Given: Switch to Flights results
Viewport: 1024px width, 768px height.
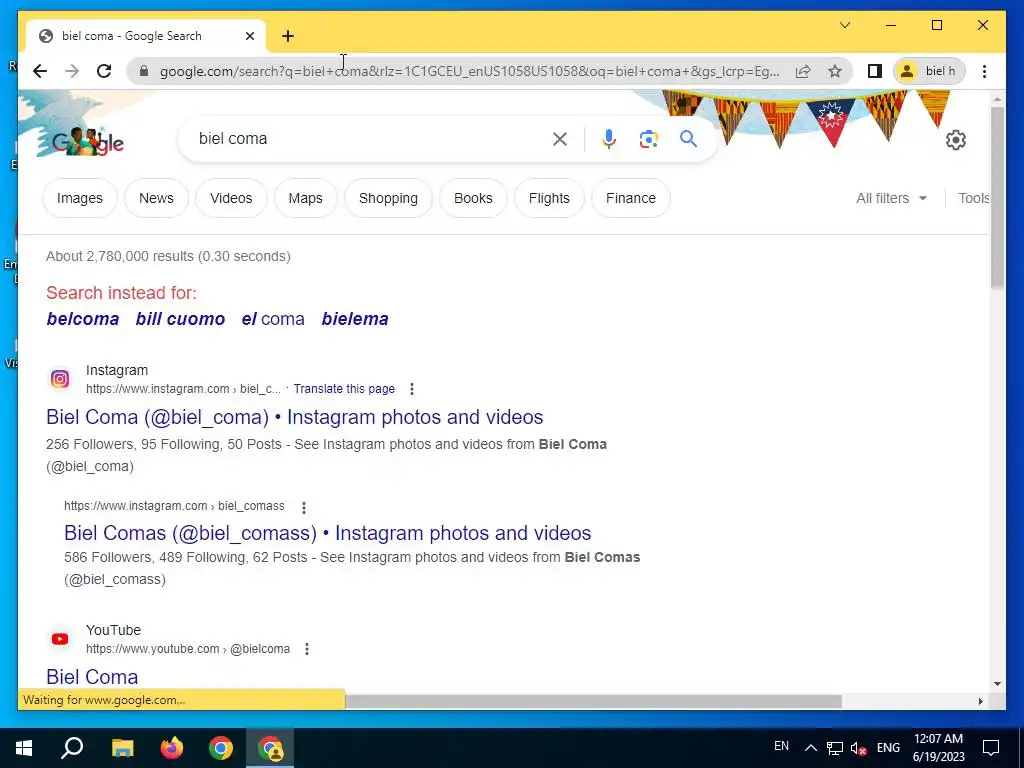Looking at the screenshot, I should [x=549, y=198].
